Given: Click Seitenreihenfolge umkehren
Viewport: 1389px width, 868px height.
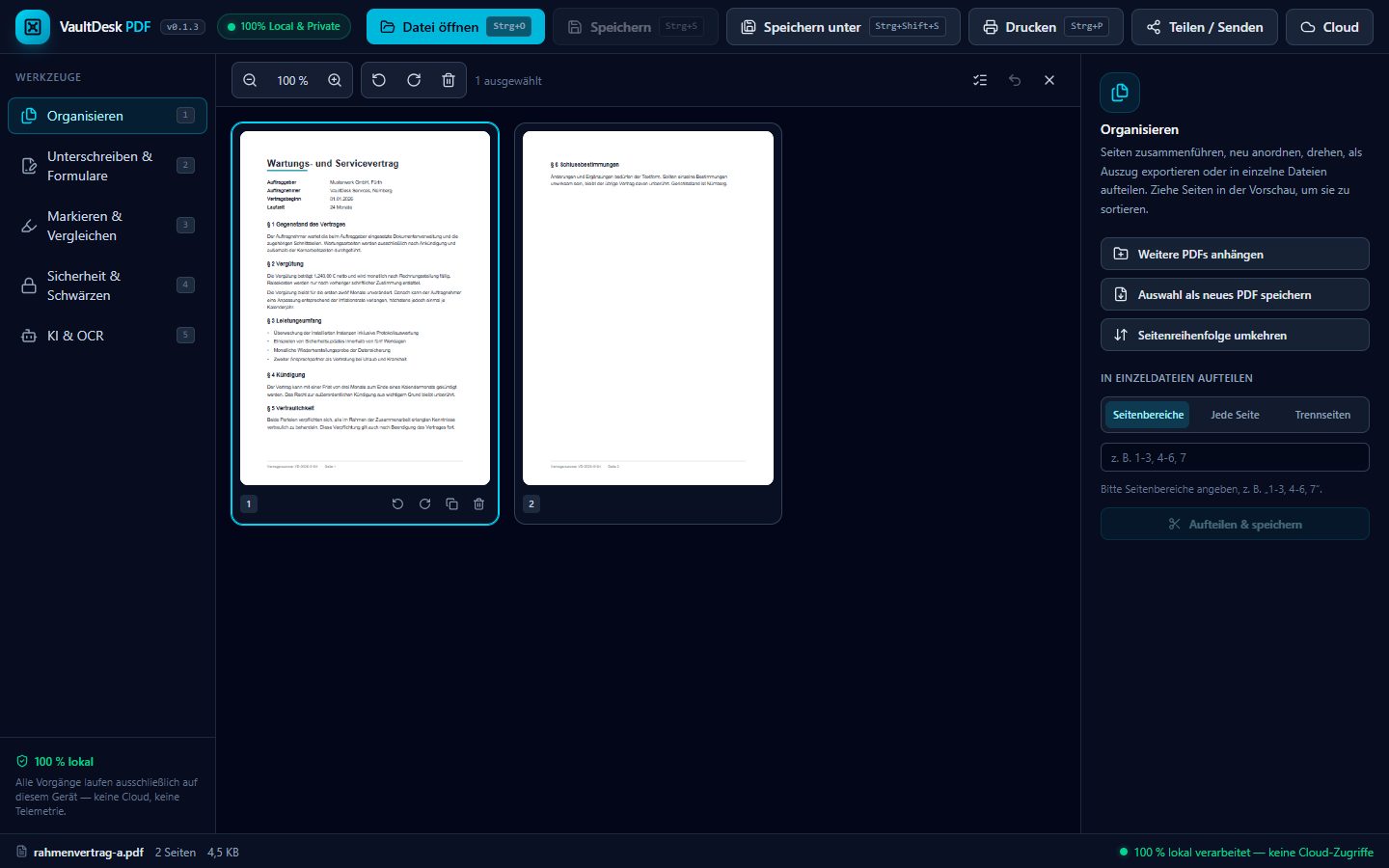Looking at the screenshot, I should pos(1235,335).
